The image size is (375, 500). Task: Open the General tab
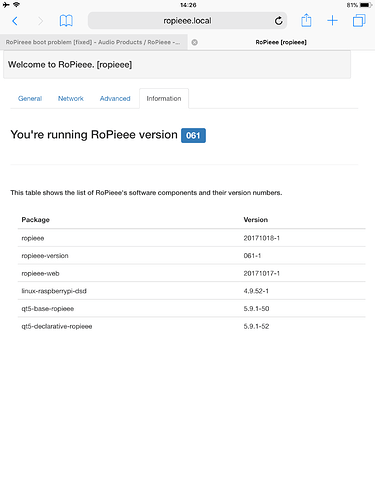(30, 99)
